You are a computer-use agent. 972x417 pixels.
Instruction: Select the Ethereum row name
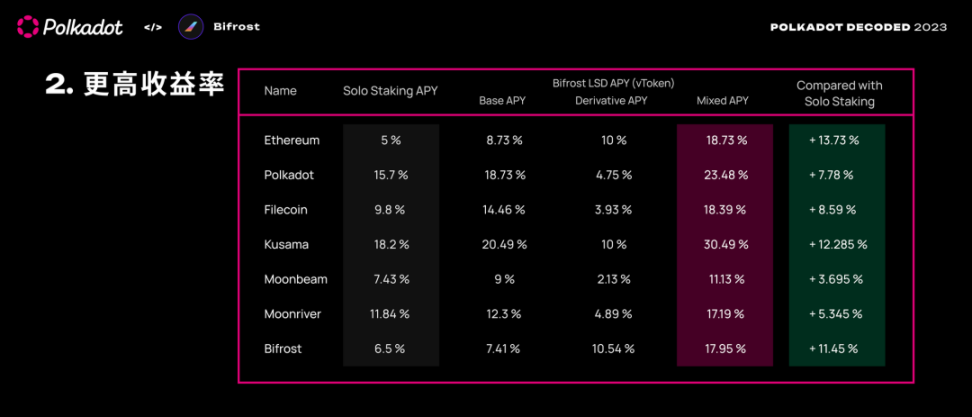(292, 140)
